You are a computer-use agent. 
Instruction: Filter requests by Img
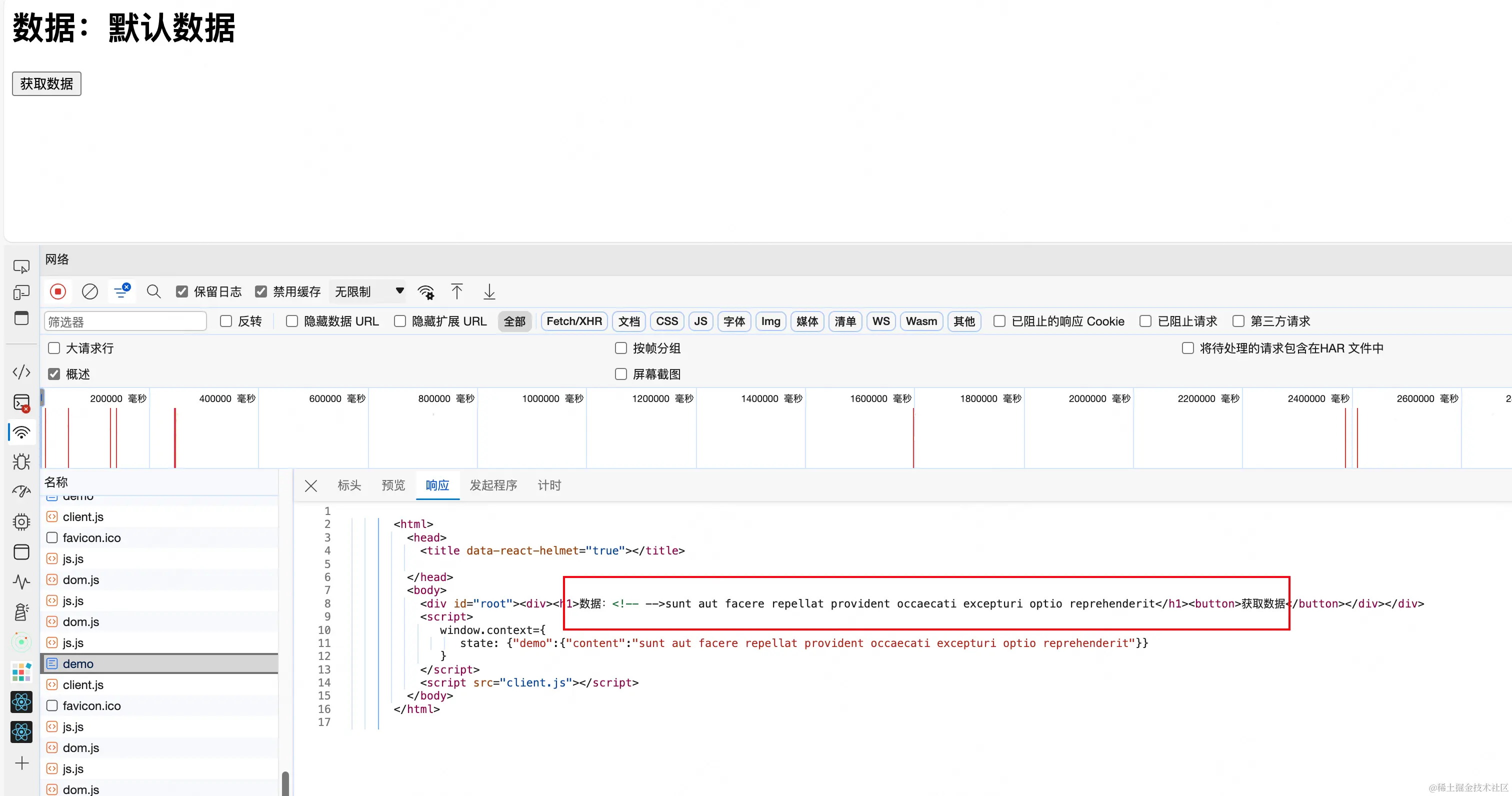(x=770, y=321)
